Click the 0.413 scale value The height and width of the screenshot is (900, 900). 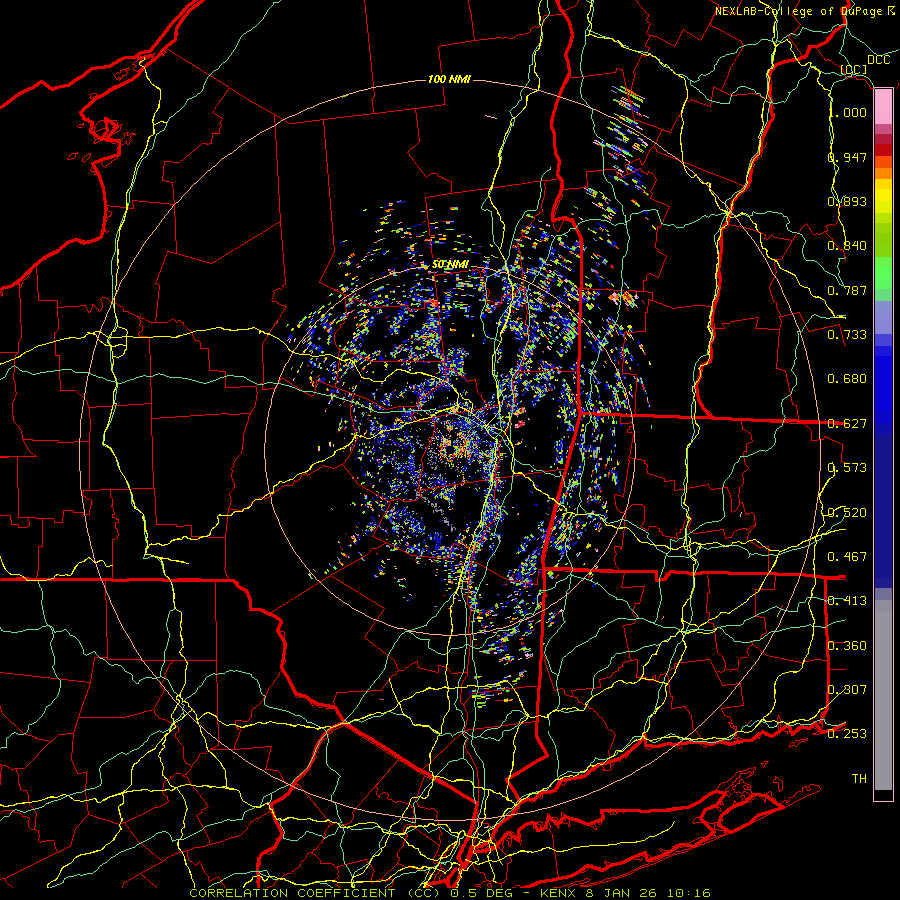click(847, 601)
